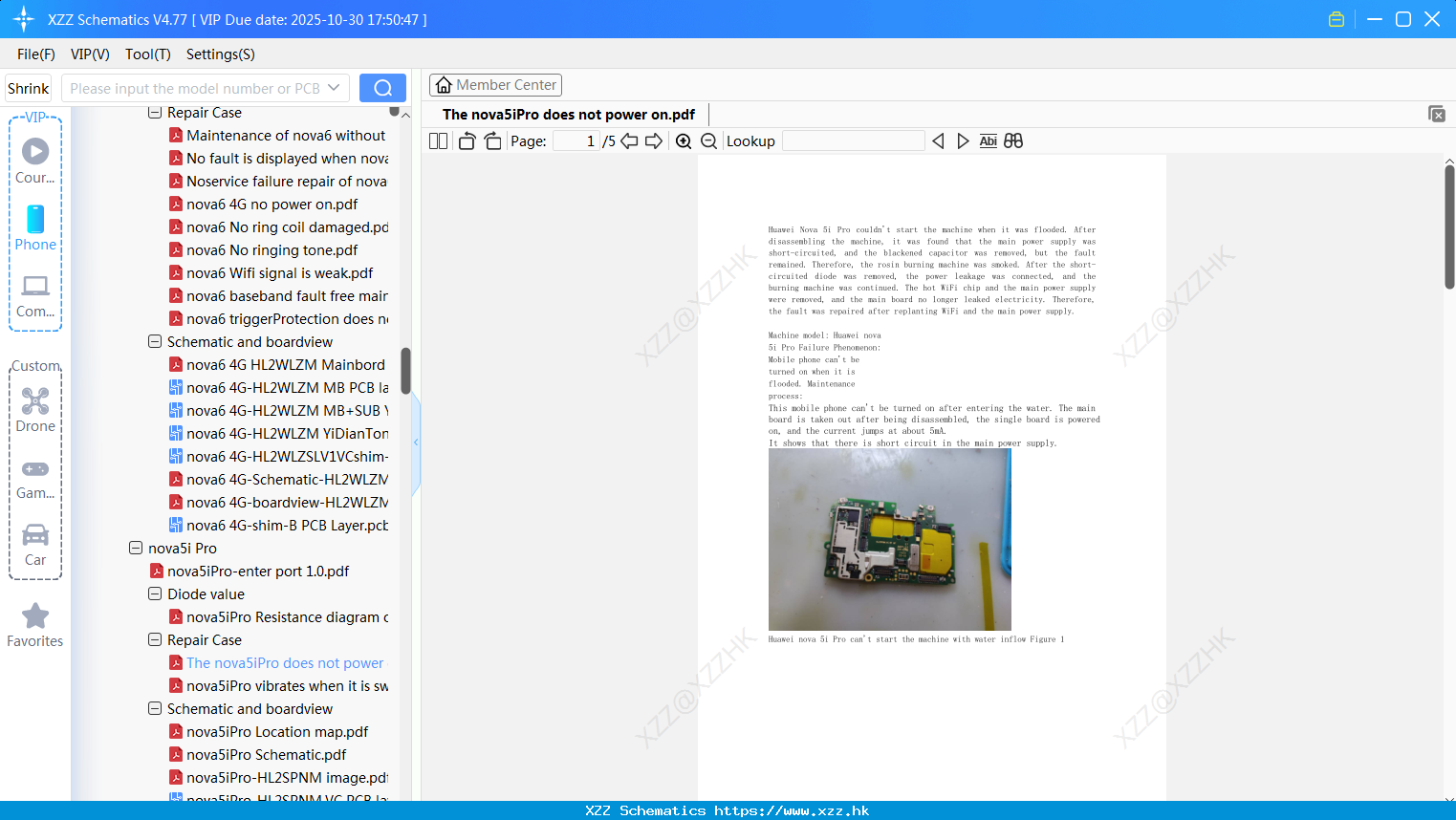This screenshot has width=1456, height=820.
Task: Click the Shrink button
Action: (28, 88)
